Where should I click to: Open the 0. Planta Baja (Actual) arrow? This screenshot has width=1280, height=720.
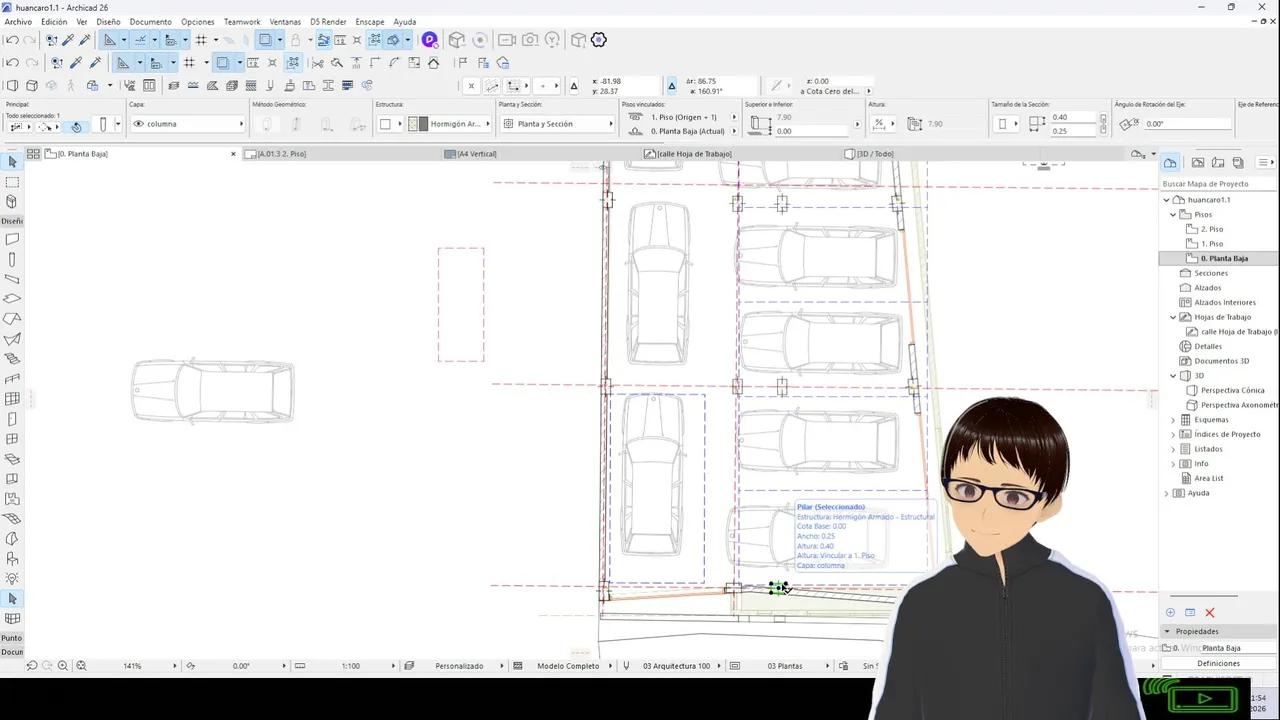(x=734, y=131)
